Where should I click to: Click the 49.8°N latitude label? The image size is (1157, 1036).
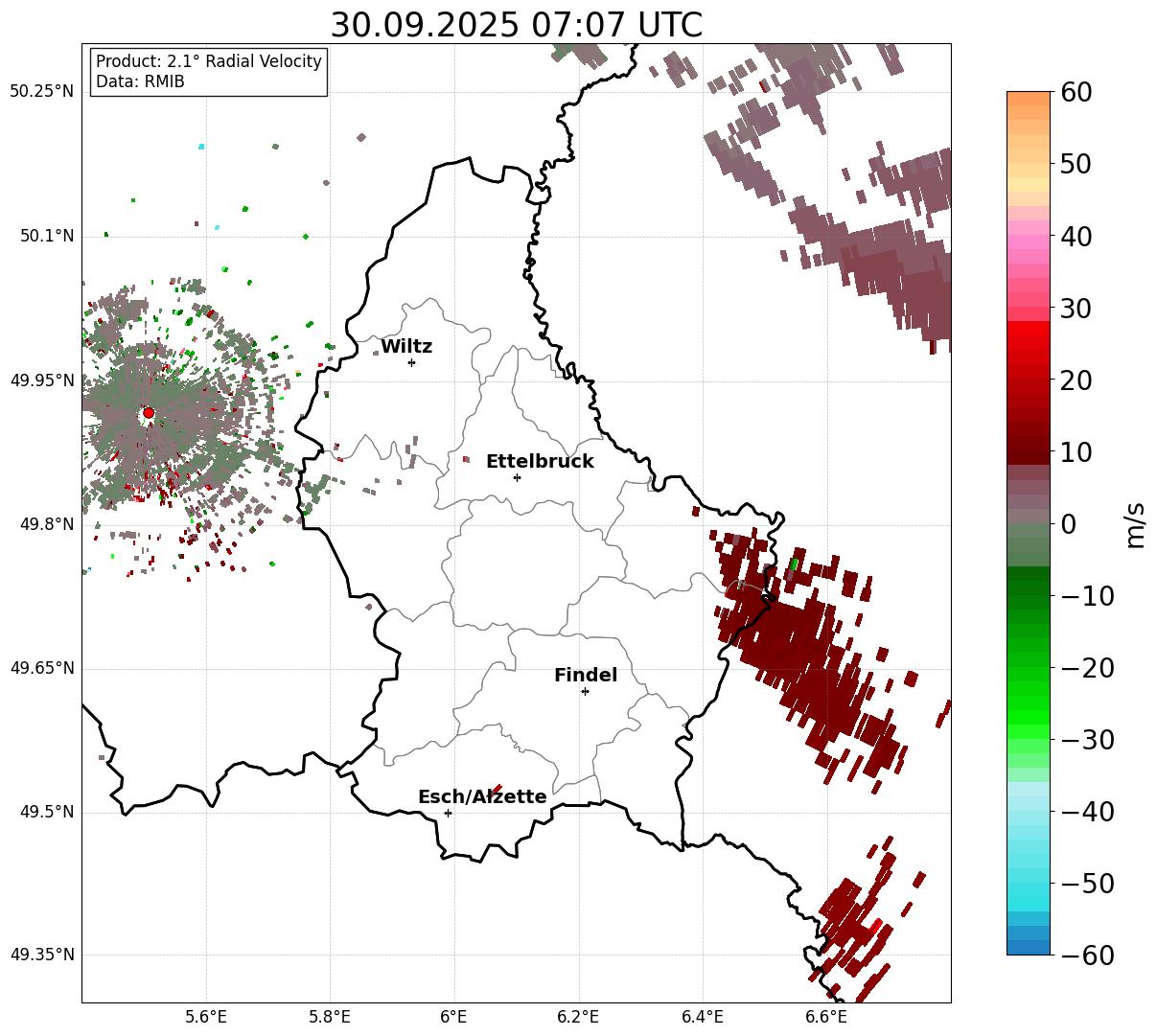[x=46, y=524]
